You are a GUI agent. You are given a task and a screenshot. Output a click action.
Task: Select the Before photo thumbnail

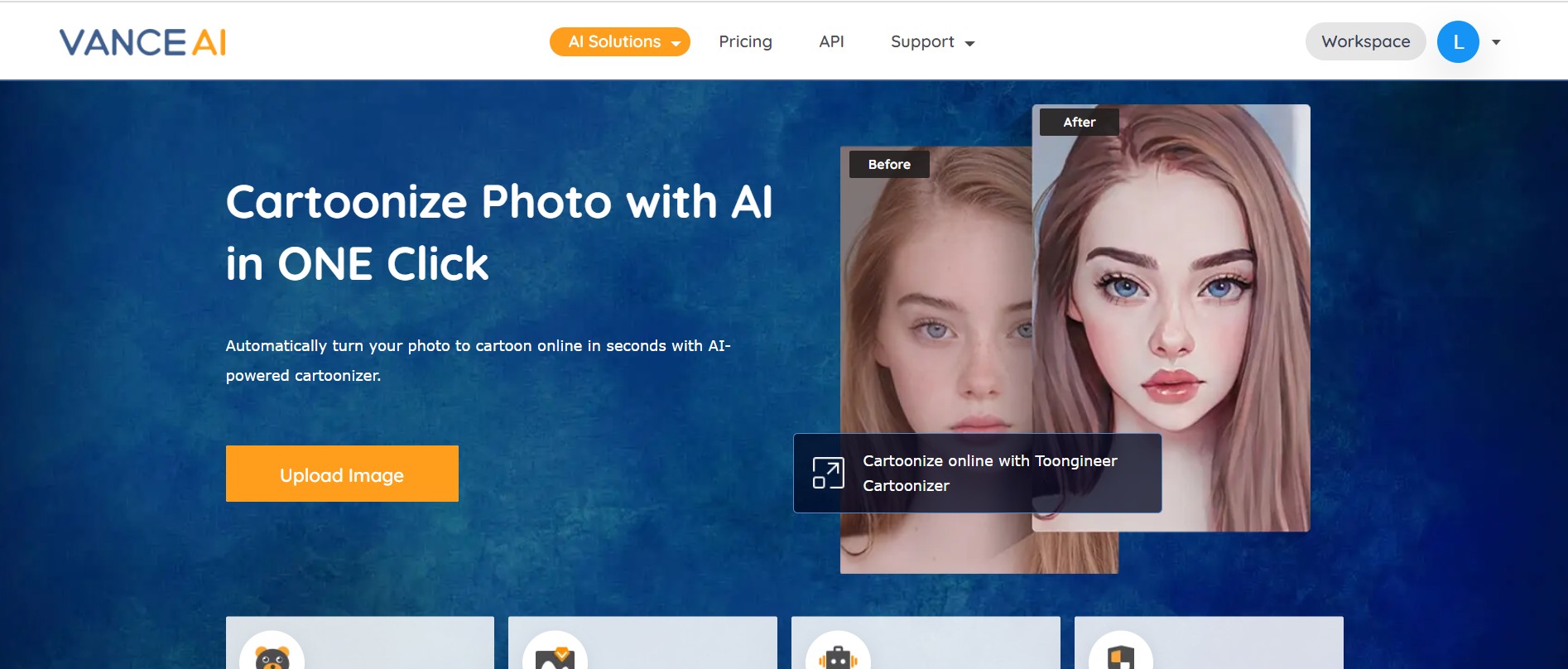click(936, 331)
